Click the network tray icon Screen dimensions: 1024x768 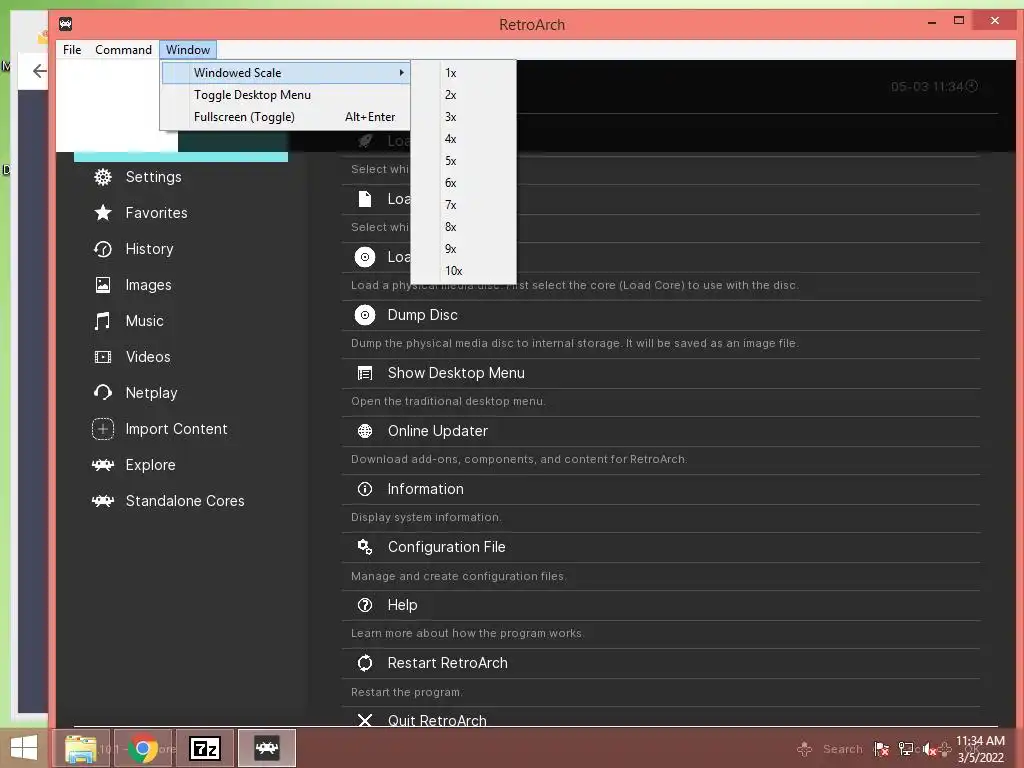pos(906,749)
